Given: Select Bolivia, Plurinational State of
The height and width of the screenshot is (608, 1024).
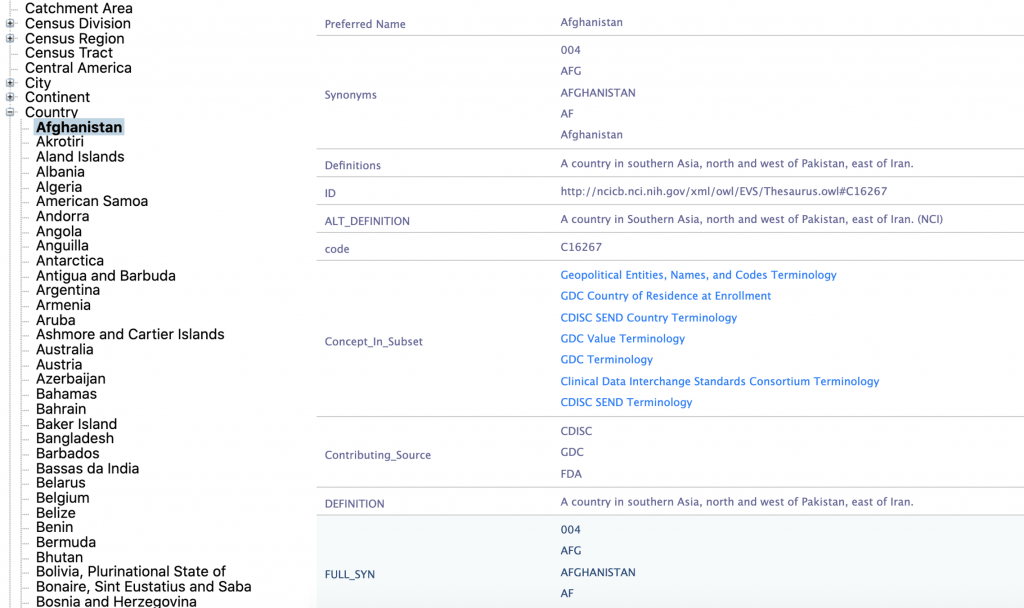Looking at the screenshot, I should click(x=131, y=571).
